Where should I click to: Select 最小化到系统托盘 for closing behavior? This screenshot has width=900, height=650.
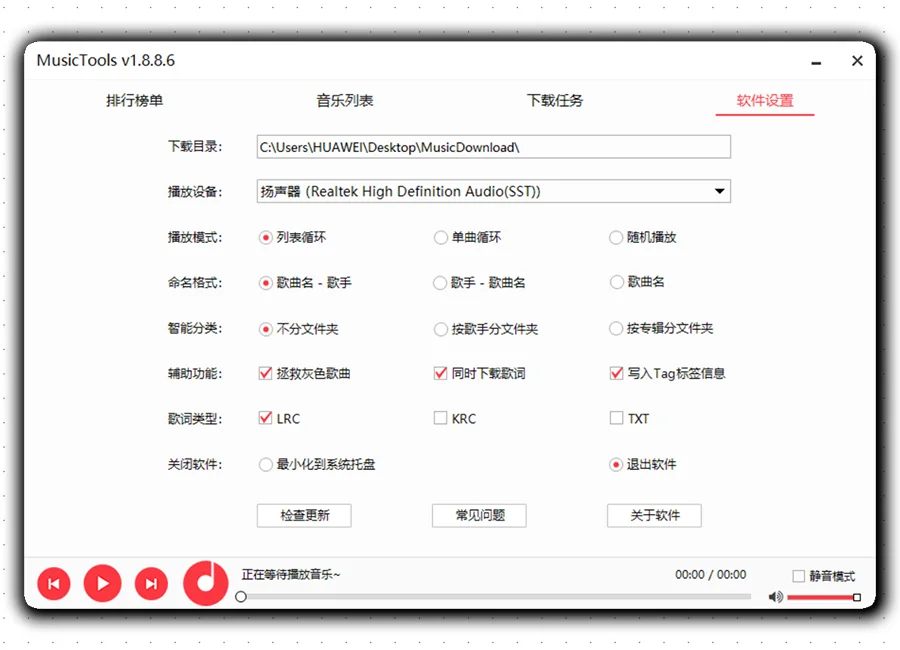(265, 464)
